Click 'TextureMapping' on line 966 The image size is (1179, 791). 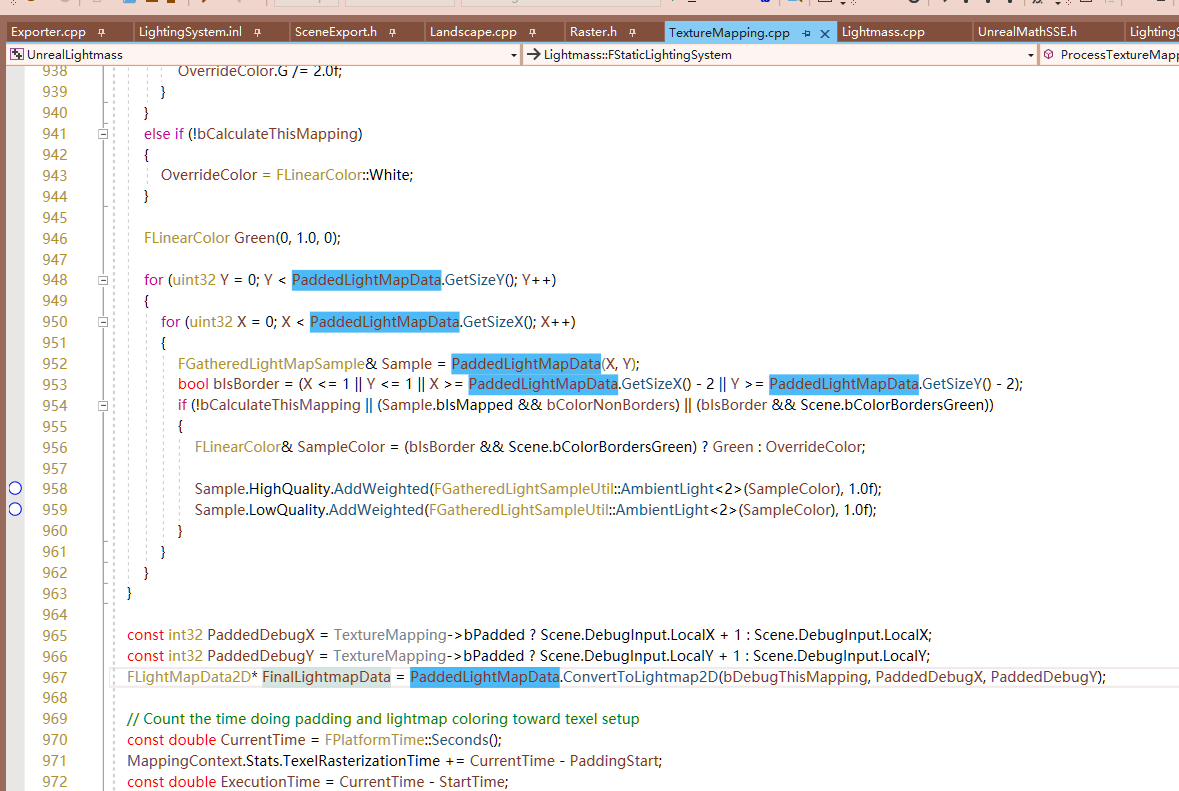389,656
